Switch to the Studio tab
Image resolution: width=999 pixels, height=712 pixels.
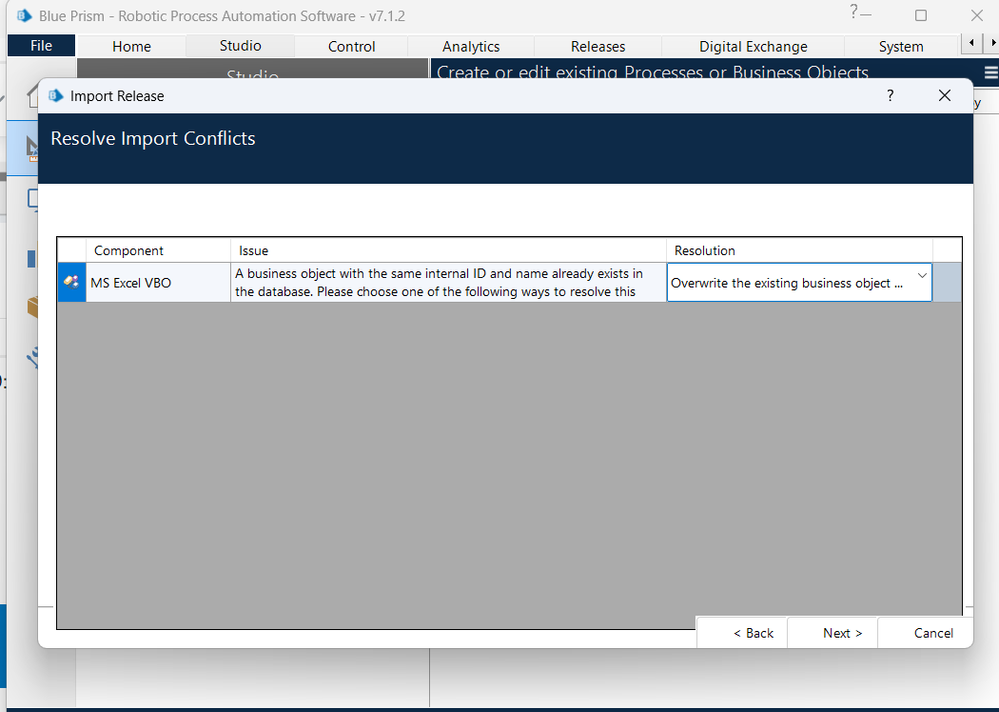coord(240,46)
